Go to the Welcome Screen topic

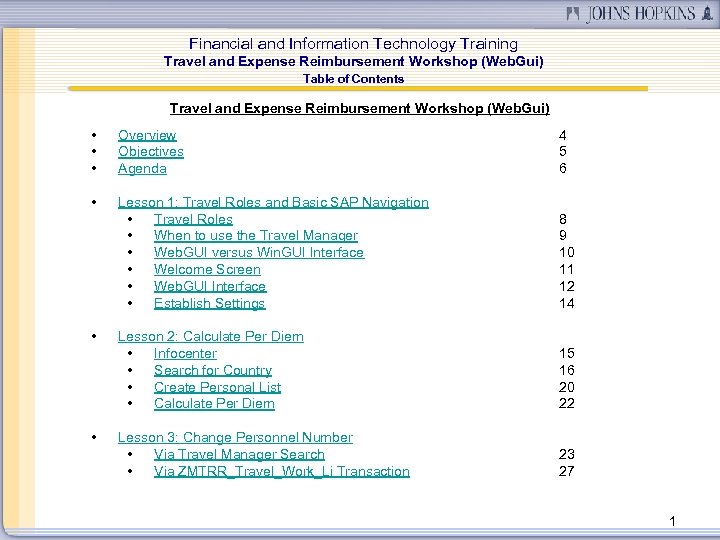pyautogui.click(x=207, y=270)
